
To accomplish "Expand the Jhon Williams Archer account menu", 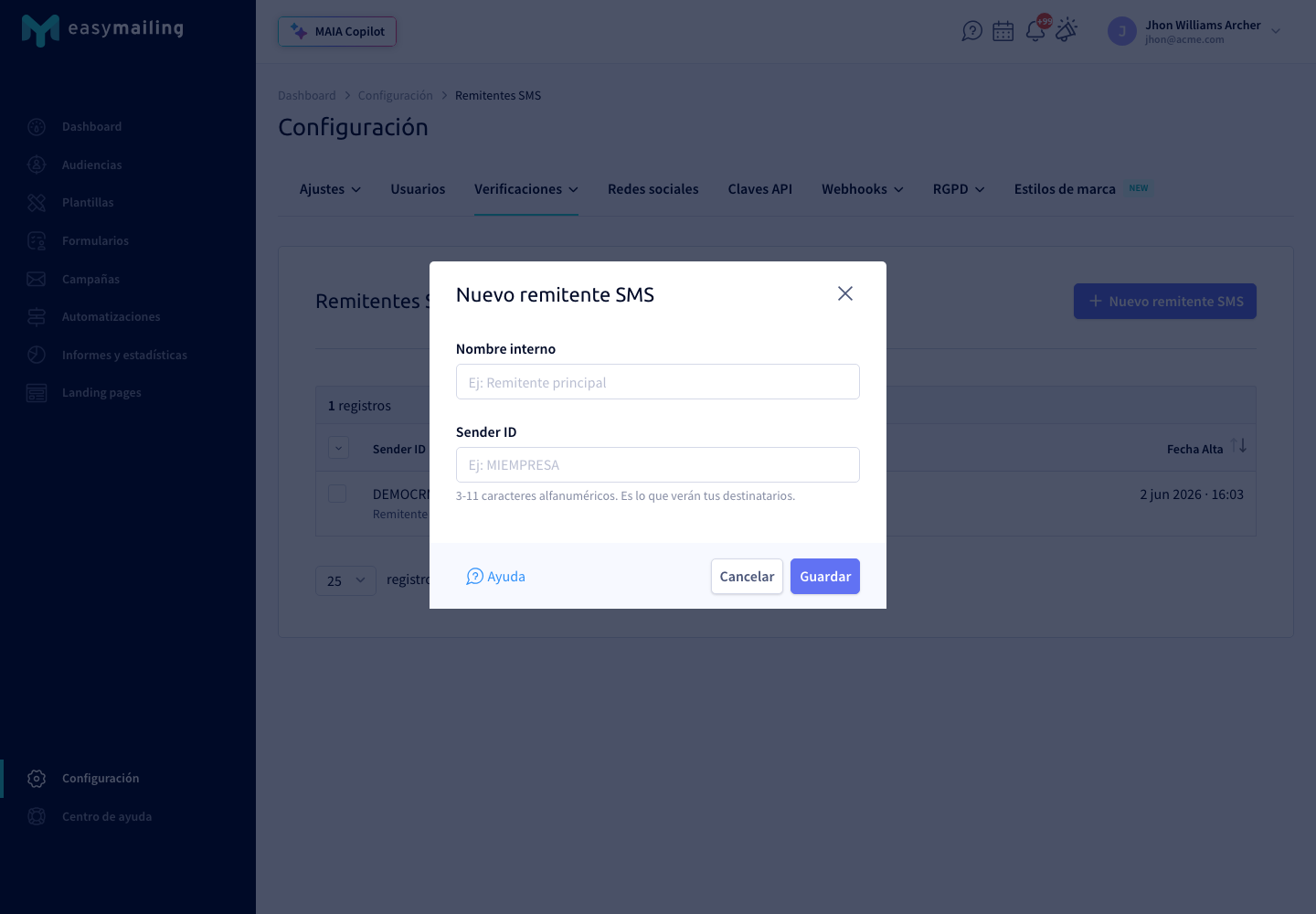I will tap(1276, 31).
